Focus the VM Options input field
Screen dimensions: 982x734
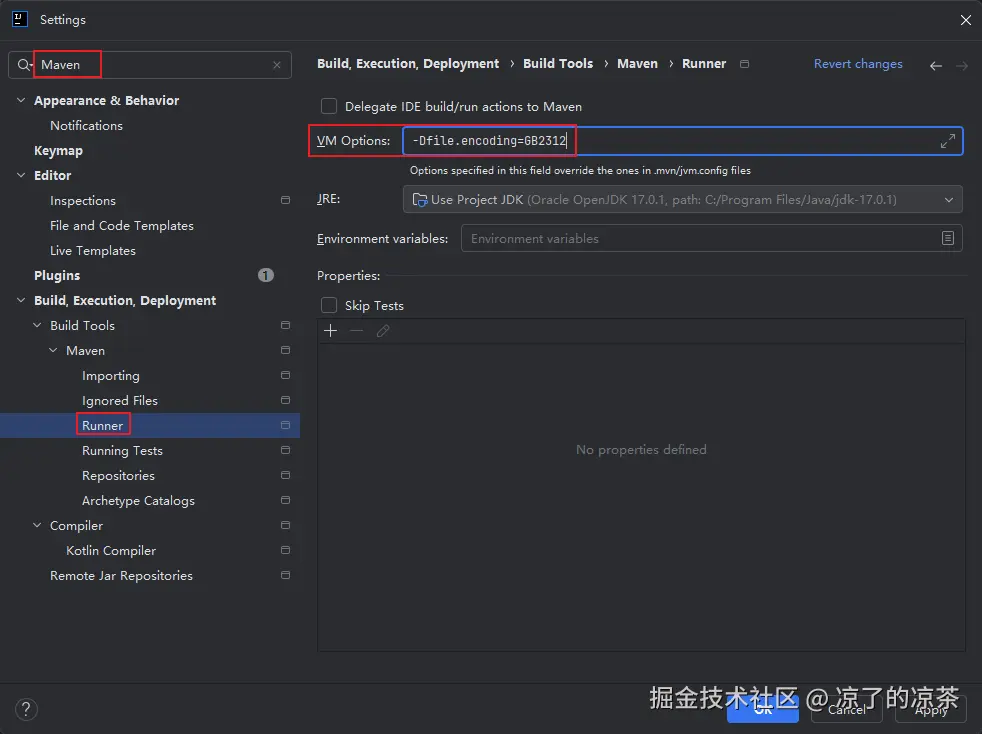pyautogui.click(x=683, y=141)
